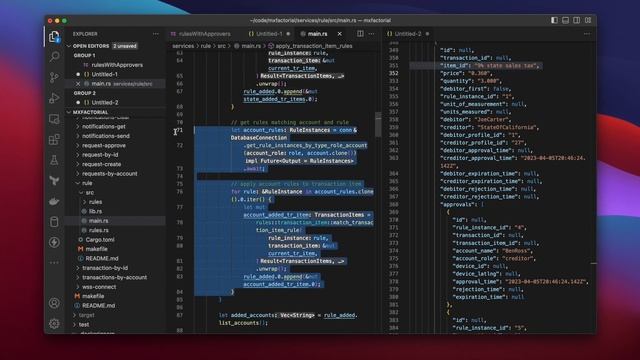Open the Docker whale view

click(54, 201)
